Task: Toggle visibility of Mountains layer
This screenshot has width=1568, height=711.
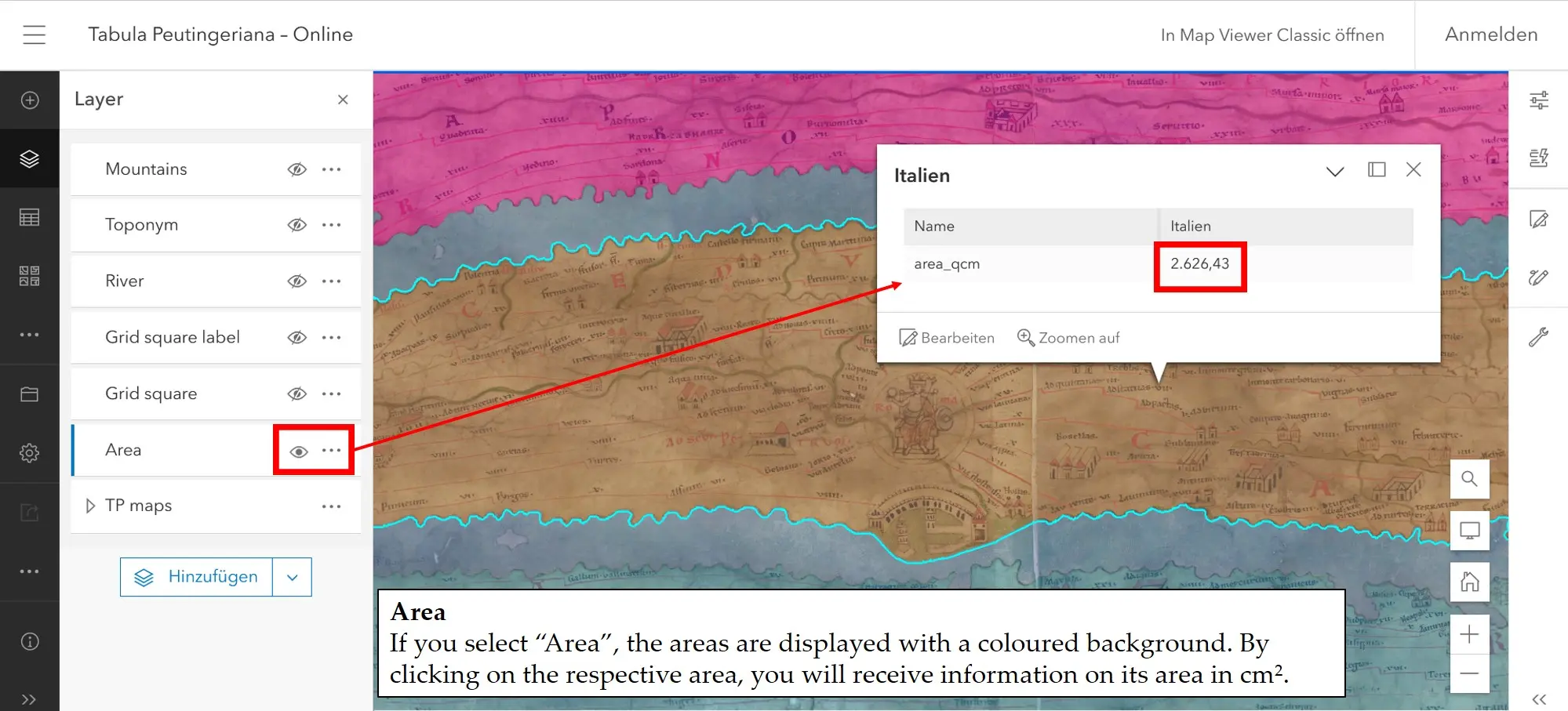Action: [297, 169]
